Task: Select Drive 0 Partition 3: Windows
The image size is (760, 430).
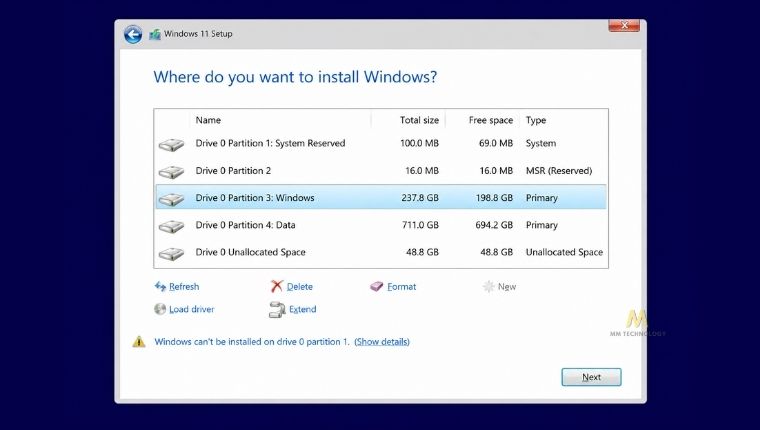Action: 381,198
